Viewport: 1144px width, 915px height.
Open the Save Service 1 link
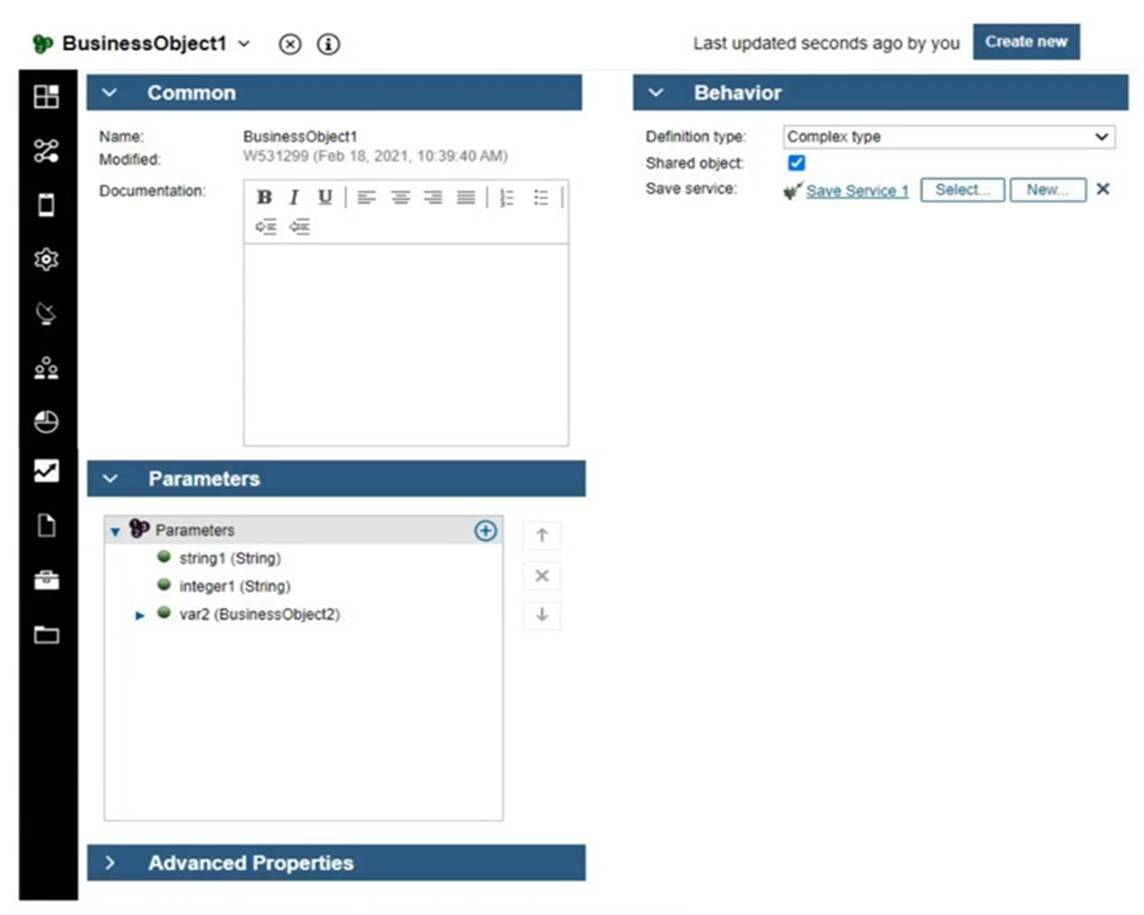(857, 190)
